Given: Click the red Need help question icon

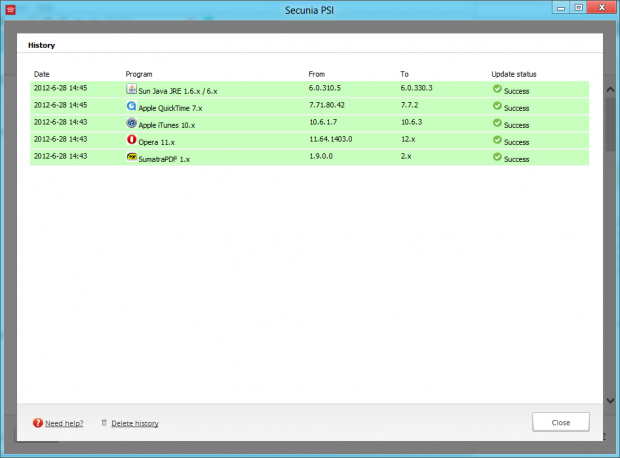Looking at the screenshot, I should pyautogui.click(x=38, y=423).
